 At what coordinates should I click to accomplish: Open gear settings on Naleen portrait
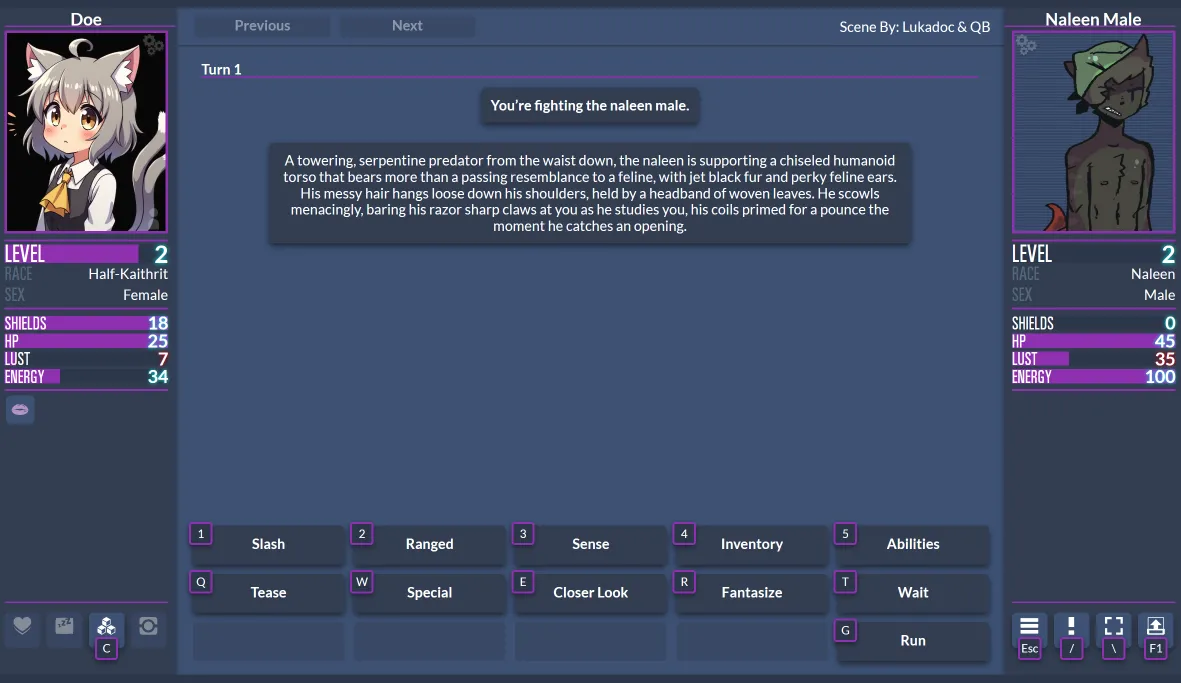click(x=1026, y=44)
